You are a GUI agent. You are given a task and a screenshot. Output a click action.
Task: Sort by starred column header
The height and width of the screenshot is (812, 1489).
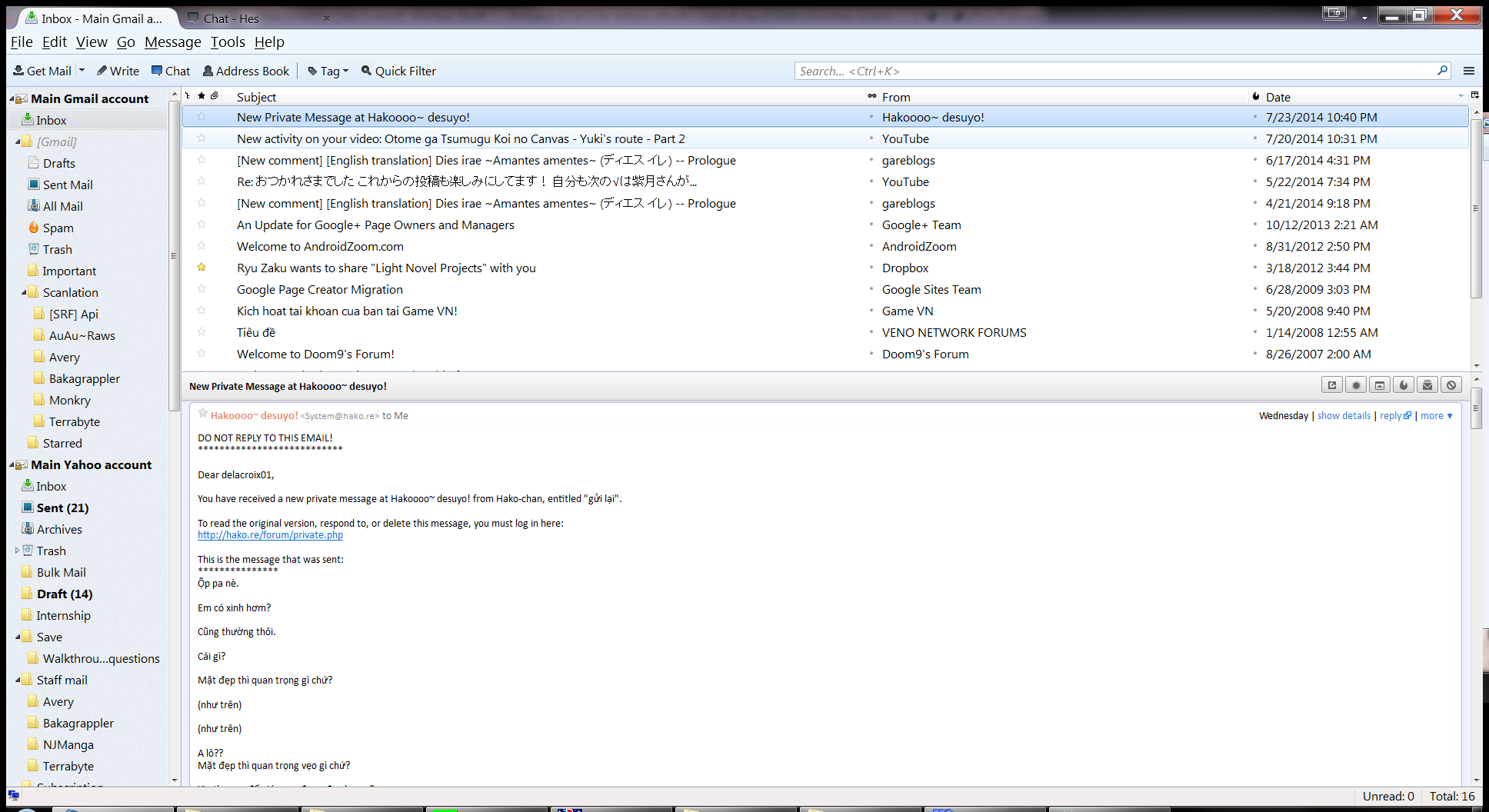202,96
